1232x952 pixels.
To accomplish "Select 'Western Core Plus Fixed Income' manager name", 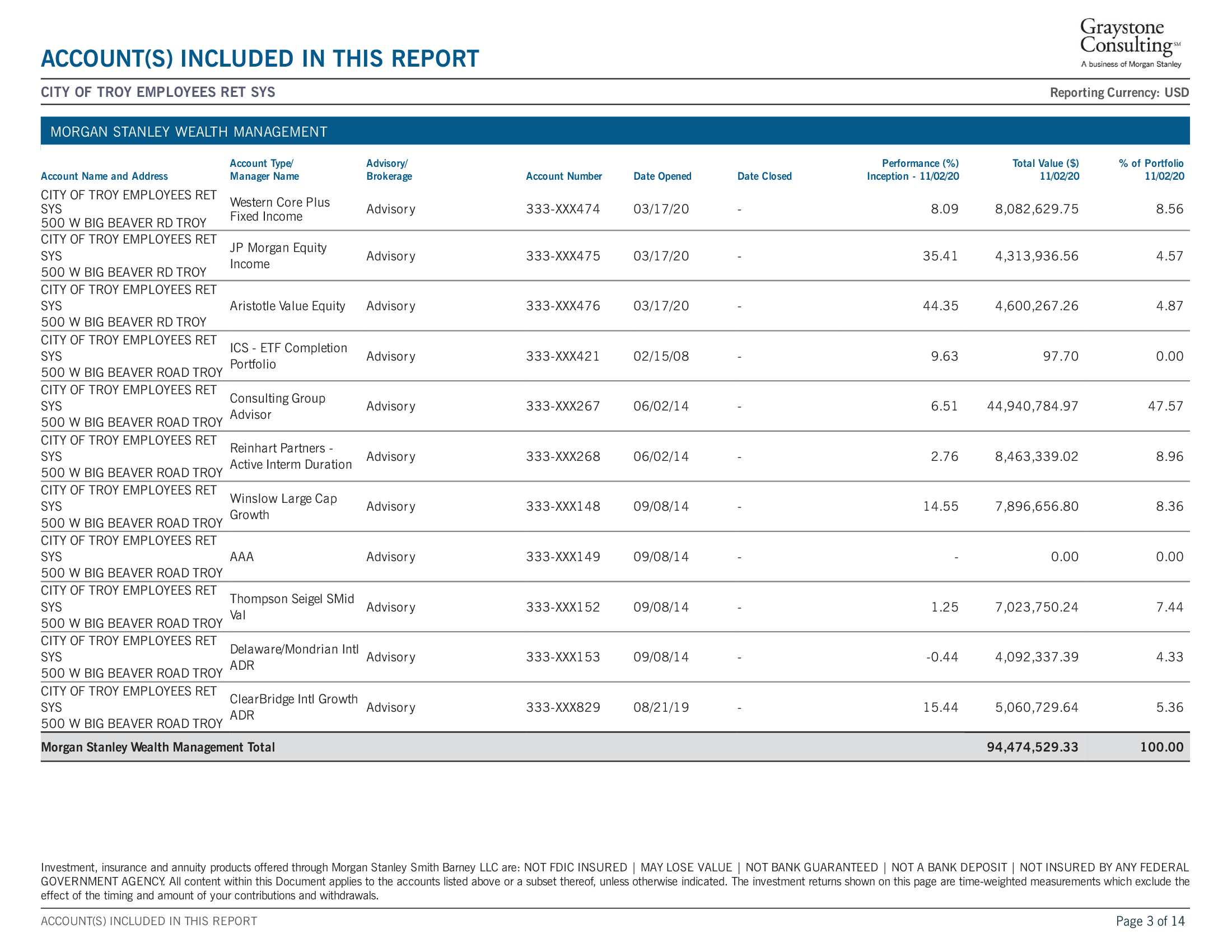I will tap(280, 209).
